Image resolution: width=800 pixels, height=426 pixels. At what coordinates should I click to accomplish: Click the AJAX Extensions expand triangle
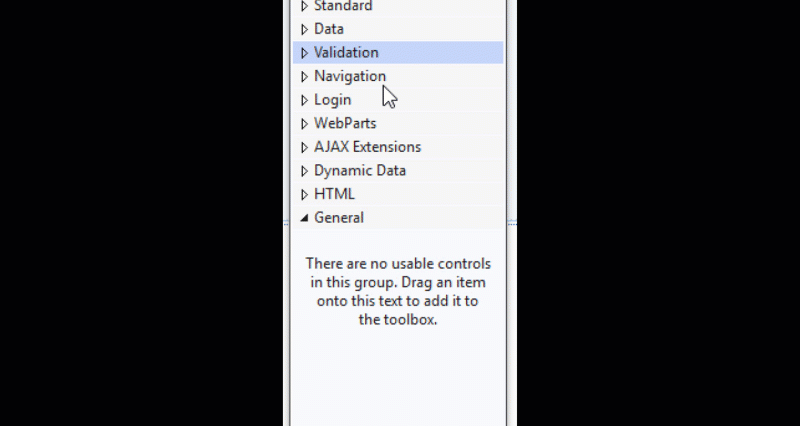[305, 147]
